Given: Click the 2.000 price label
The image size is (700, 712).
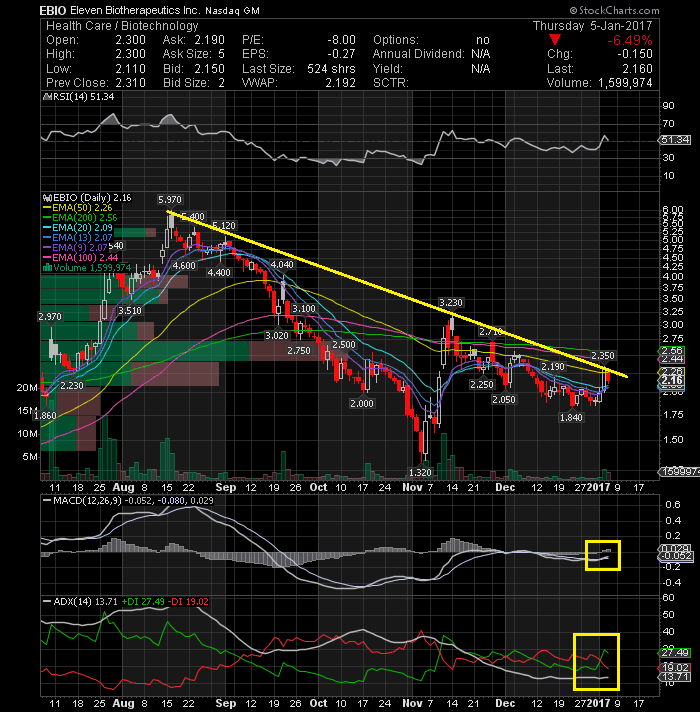Looking at the screenshot, I should click(x=362, y=404).
